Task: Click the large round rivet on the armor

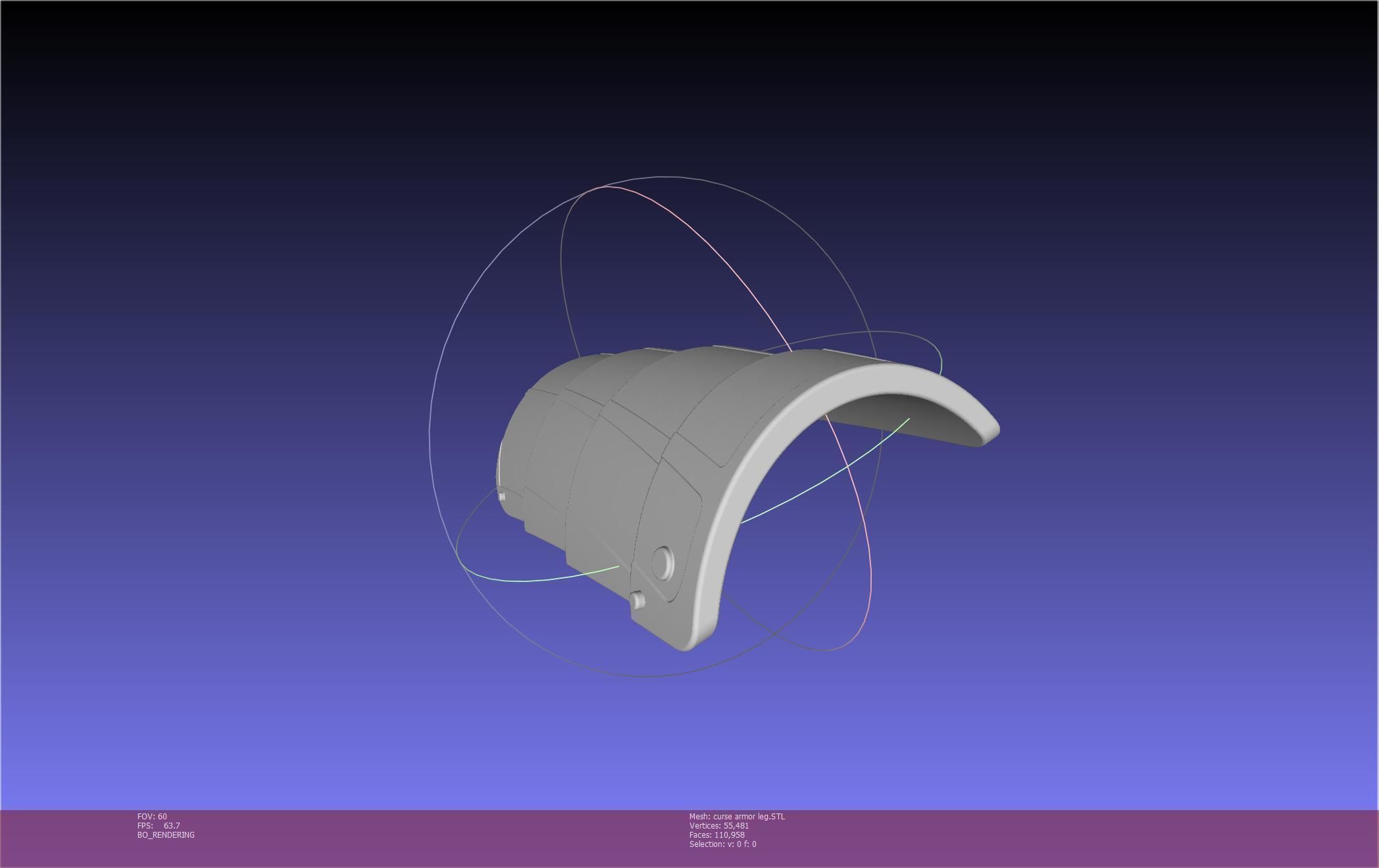Action: tap(663, 564)
